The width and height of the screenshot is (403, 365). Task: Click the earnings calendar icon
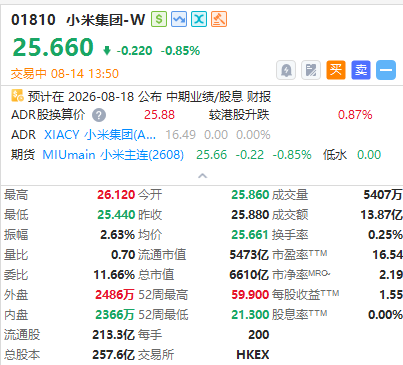pyautogui.click(x=17, y=96)
